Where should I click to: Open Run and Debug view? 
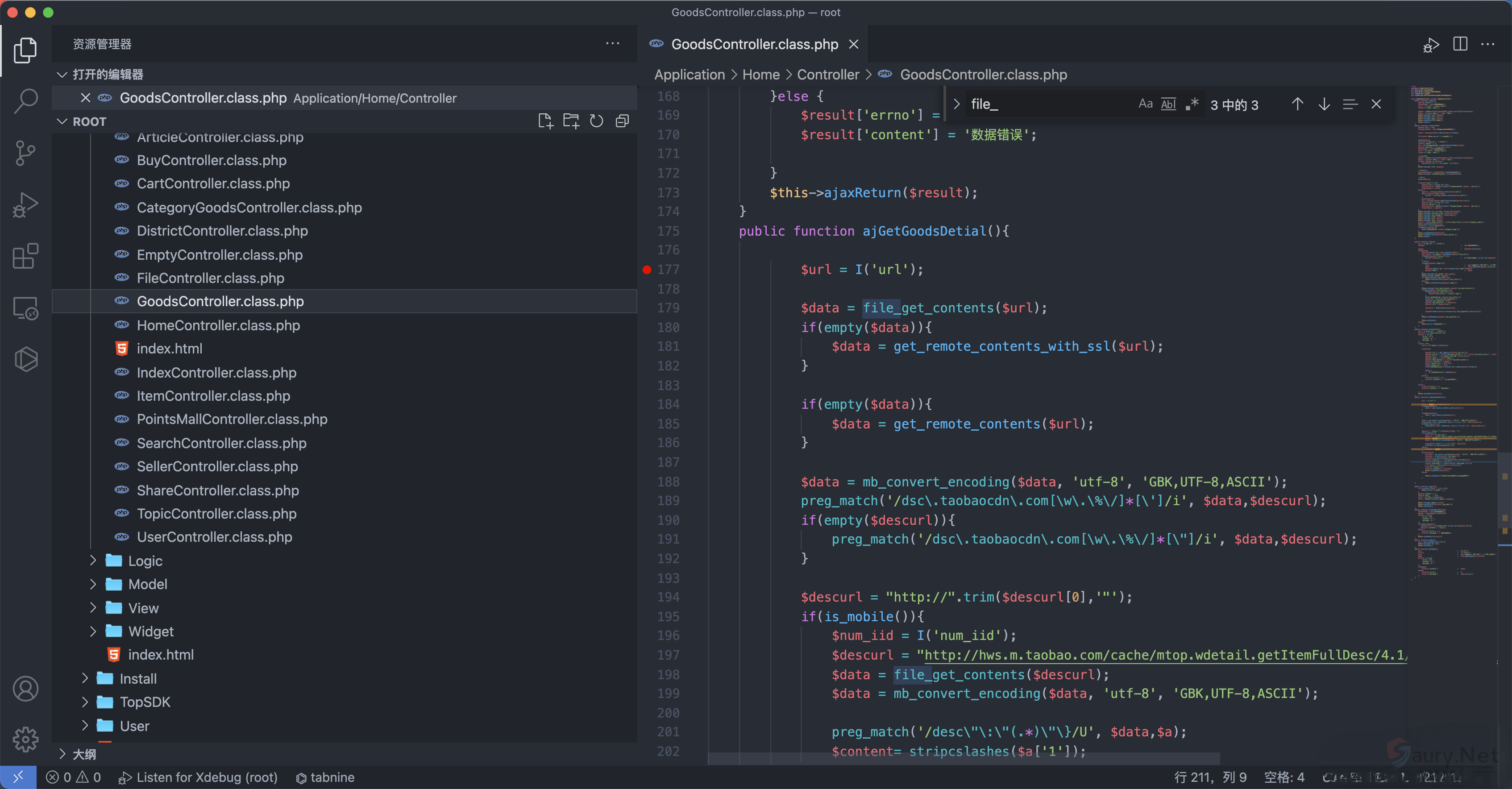point(26,204)
